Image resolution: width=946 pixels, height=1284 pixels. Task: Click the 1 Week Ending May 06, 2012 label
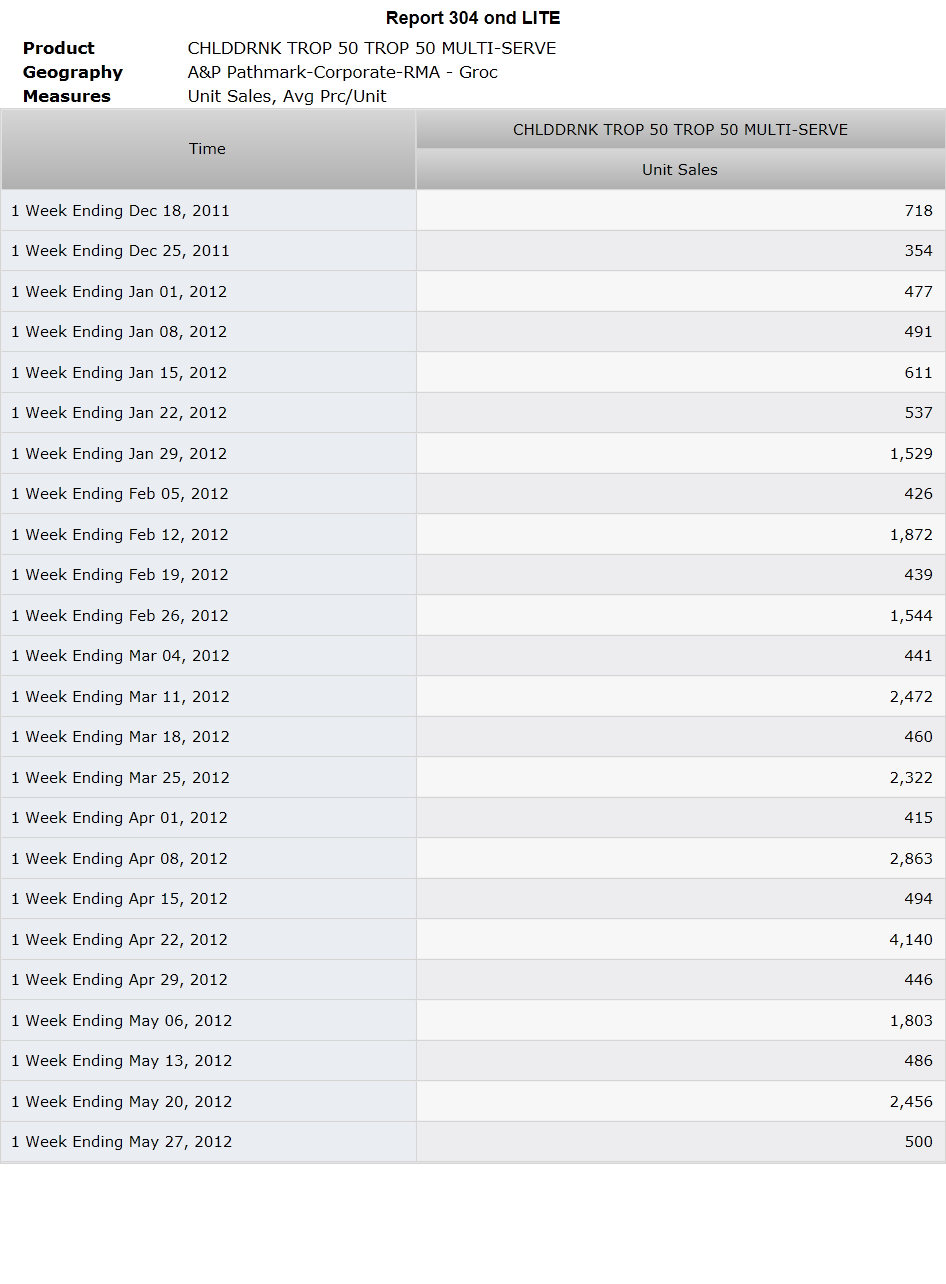point(121,1021)
